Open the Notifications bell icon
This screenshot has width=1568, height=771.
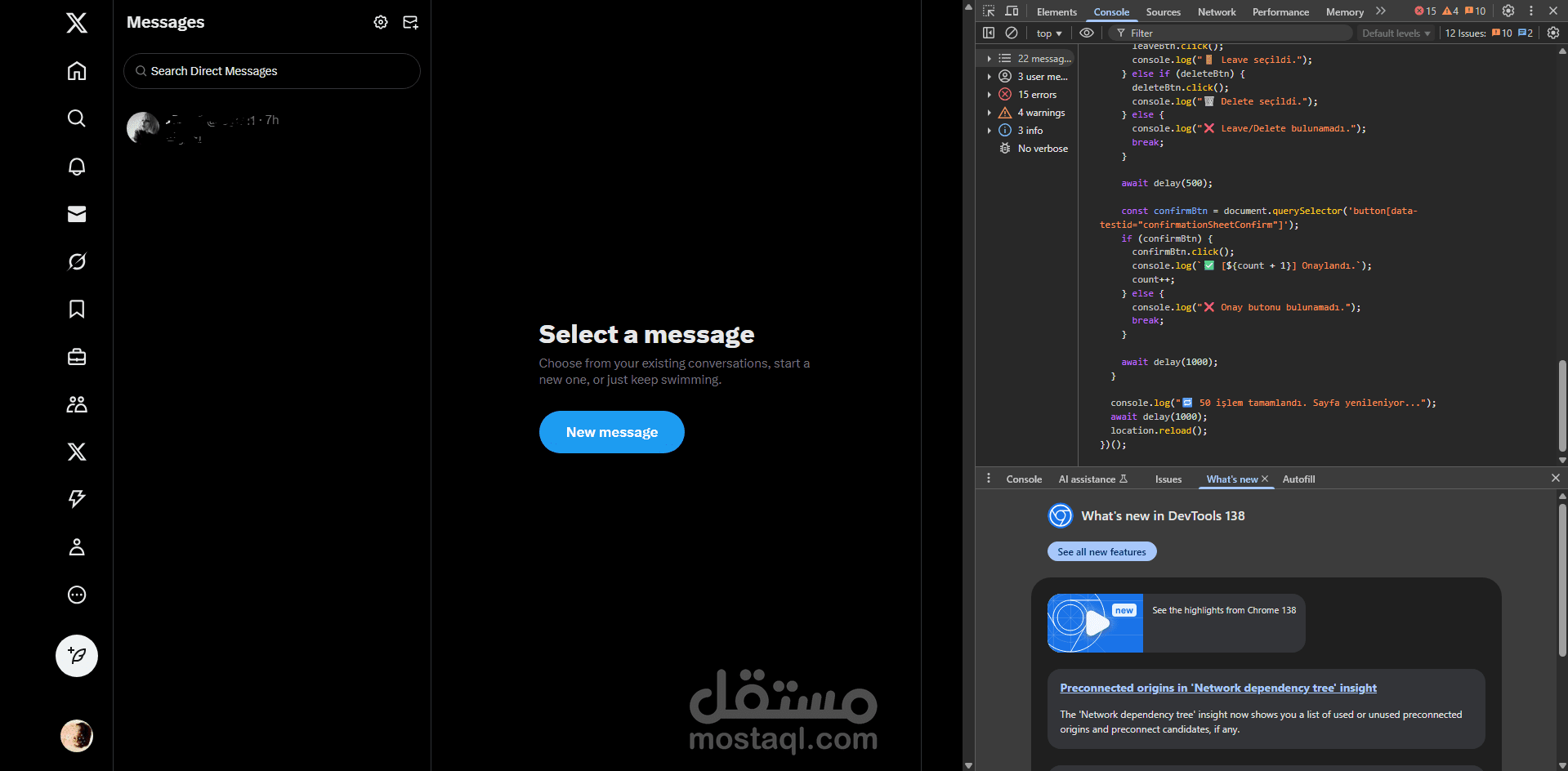pyautogui.click(x=77, y=167)
